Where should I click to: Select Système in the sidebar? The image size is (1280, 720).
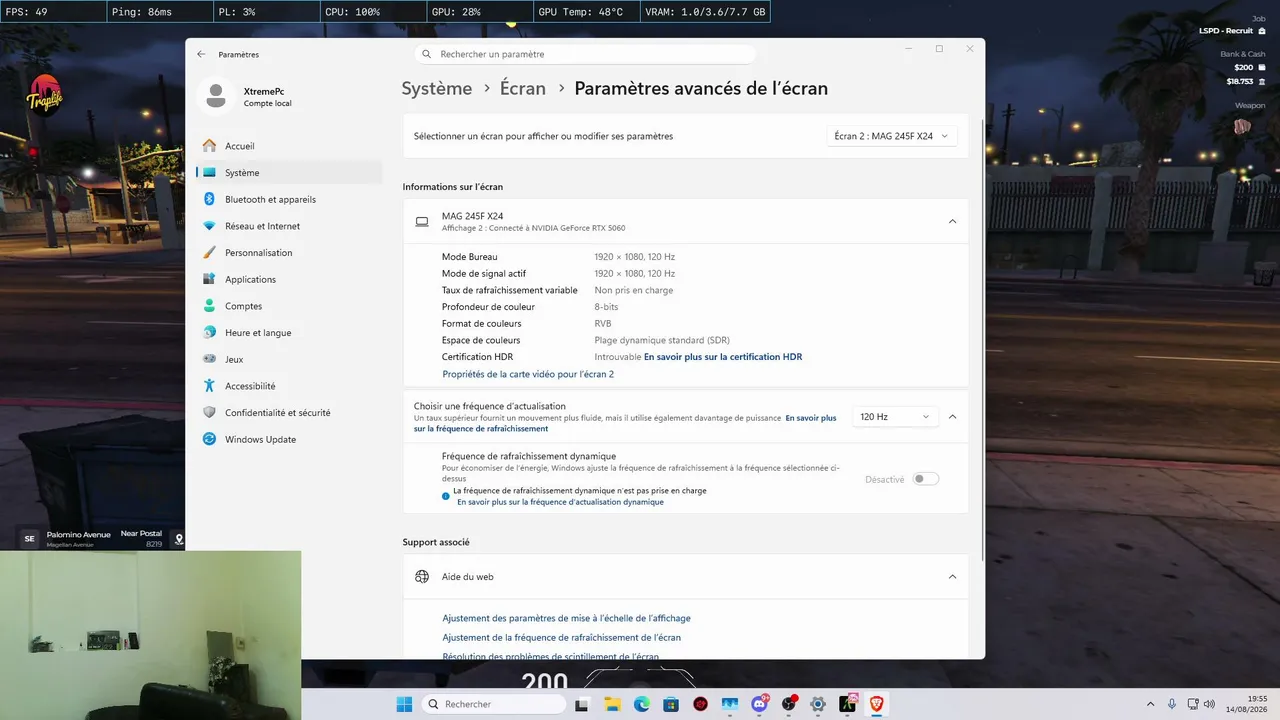tap(289, 173)
